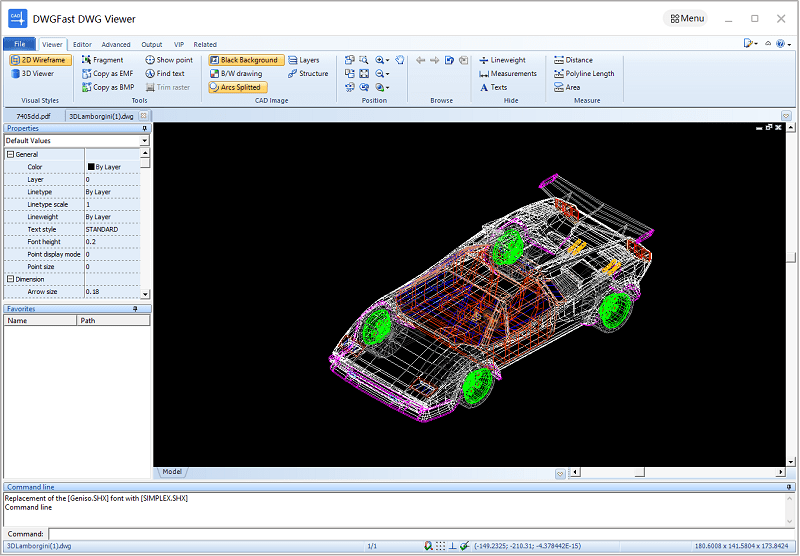Open the zoom out dropdown arrow
800x556 pixels.
[388, 74]
